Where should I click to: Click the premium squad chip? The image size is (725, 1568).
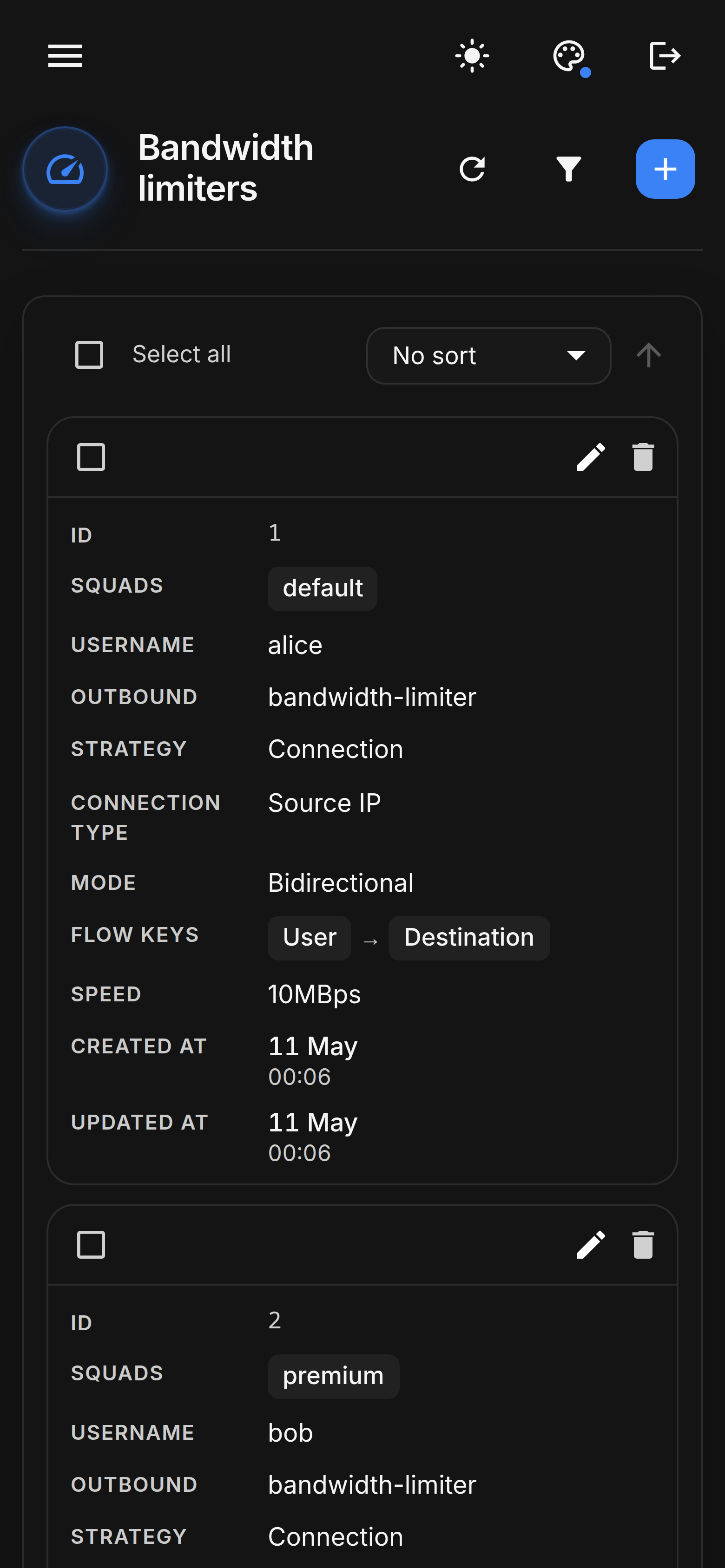coord(333,1376)
